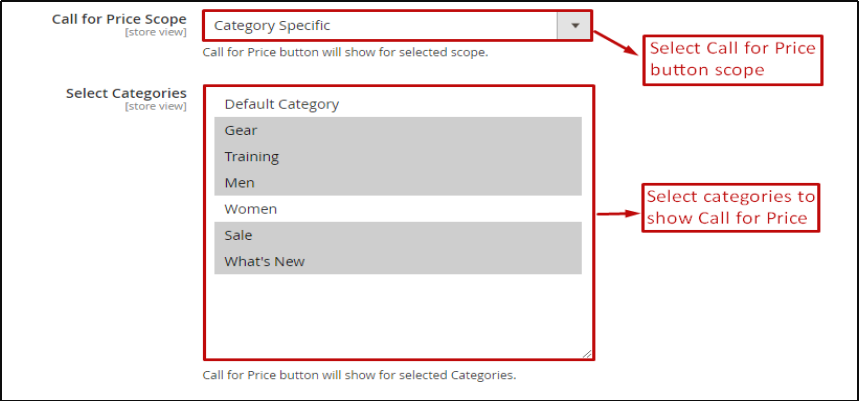Choose the What's New category option
859x401 pixels.
265,262
